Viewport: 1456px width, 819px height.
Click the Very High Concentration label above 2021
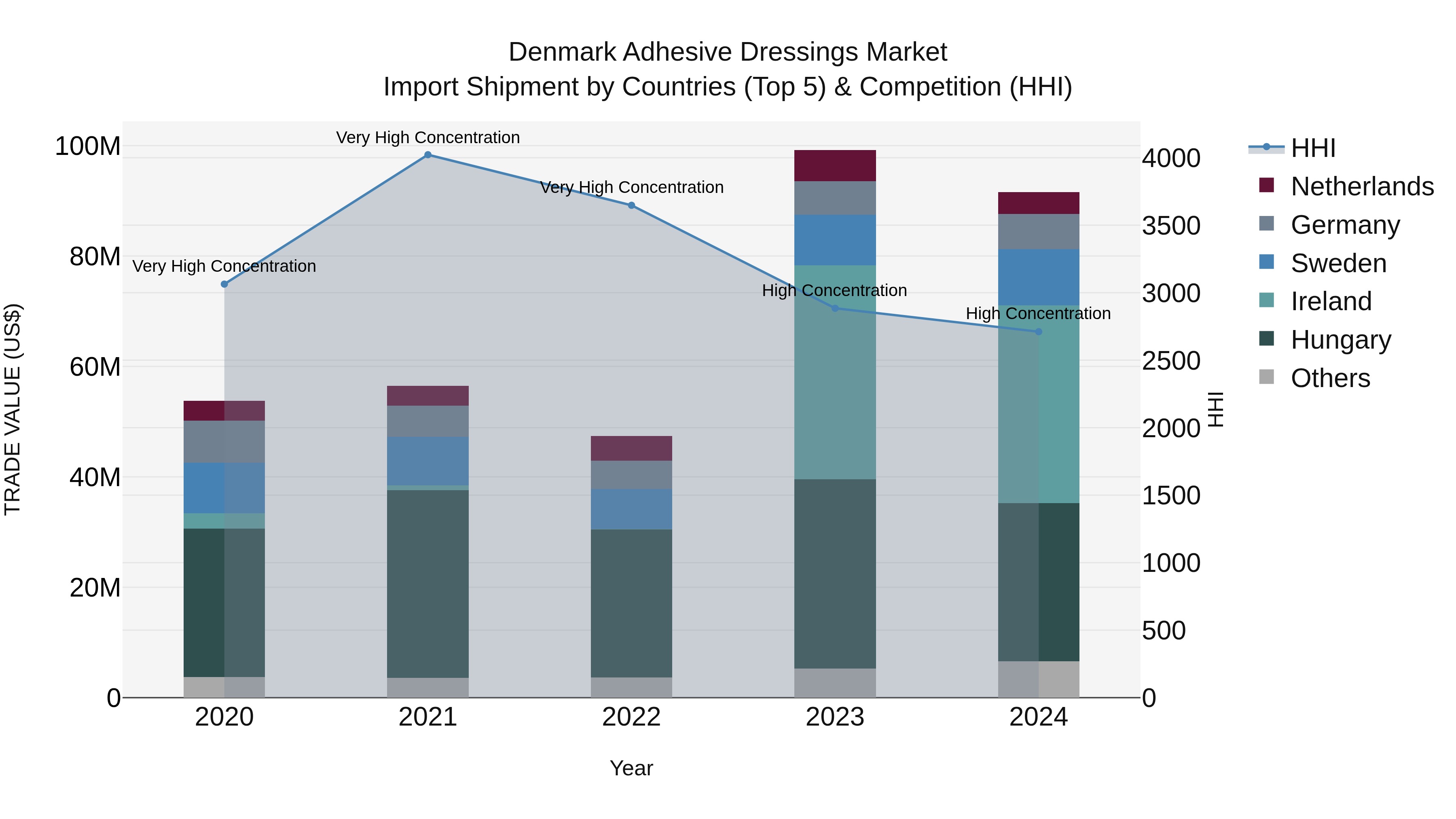pyautogui.click(x=428, y=138)
